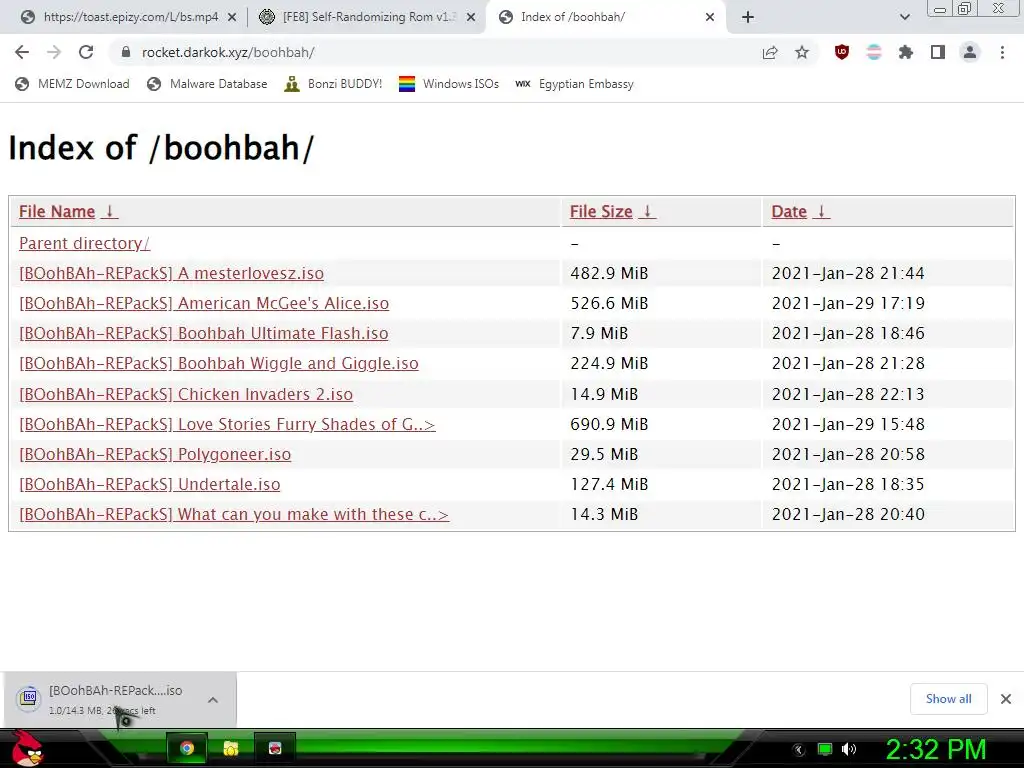The height and width of the screenshot is (768, 1024).
Task: Open Egyptian Embassy bookmark
Action: [x=575, y=84]
